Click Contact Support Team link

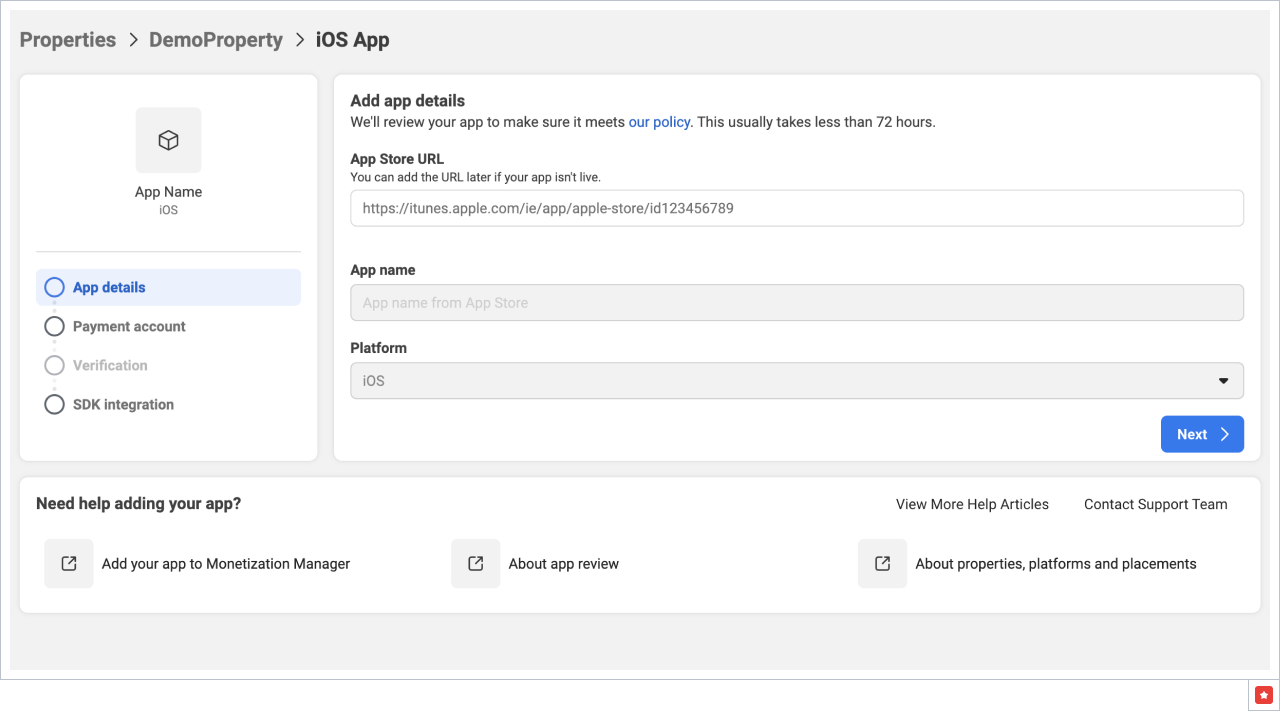pos(1155,504)
